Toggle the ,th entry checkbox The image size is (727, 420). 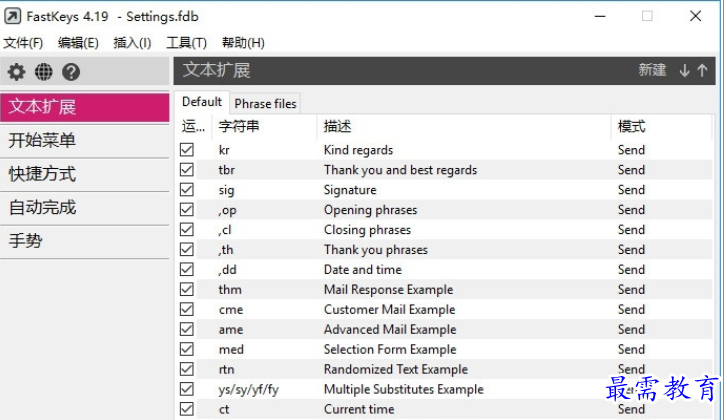(x=187, y=249)
